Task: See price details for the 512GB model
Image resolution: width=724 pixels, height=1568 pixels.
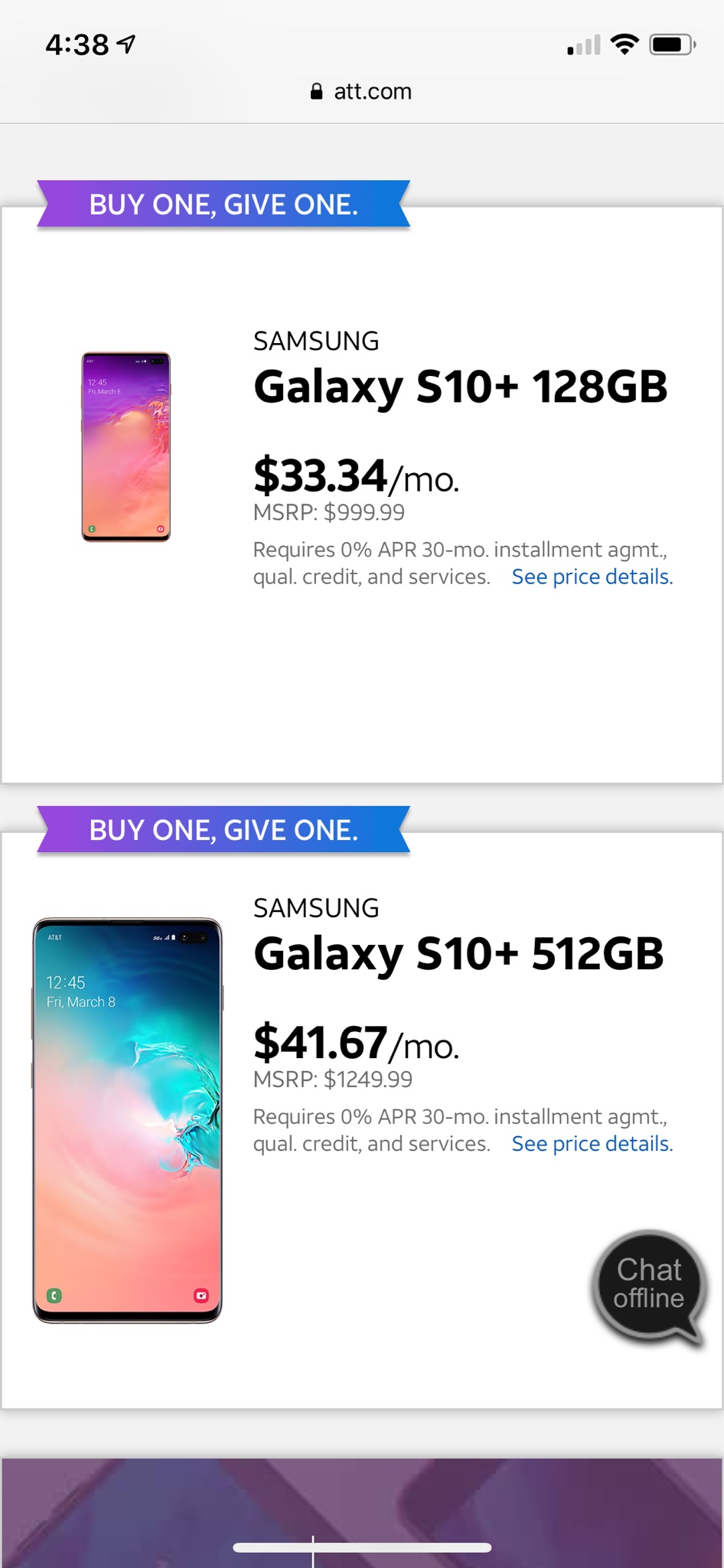Action: point(592,1143)
